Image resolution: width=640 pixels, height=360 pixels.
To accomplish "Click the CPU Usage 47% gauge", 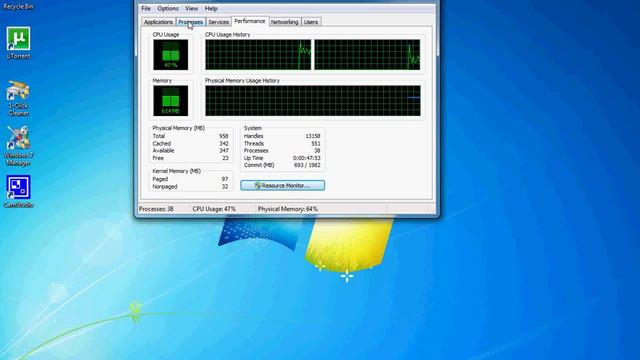I will tap(171, 55).
